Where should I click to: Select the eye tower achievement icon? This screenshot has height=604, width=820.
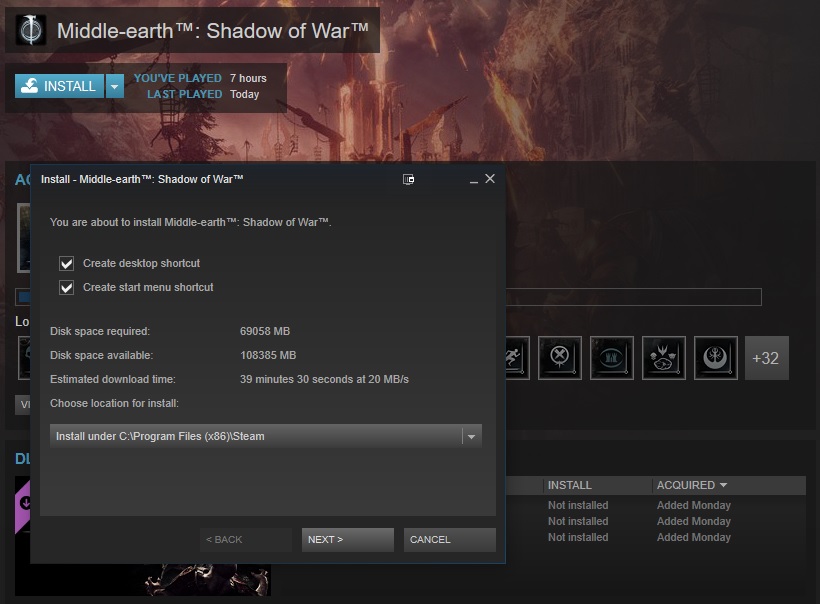pos(611,358)
